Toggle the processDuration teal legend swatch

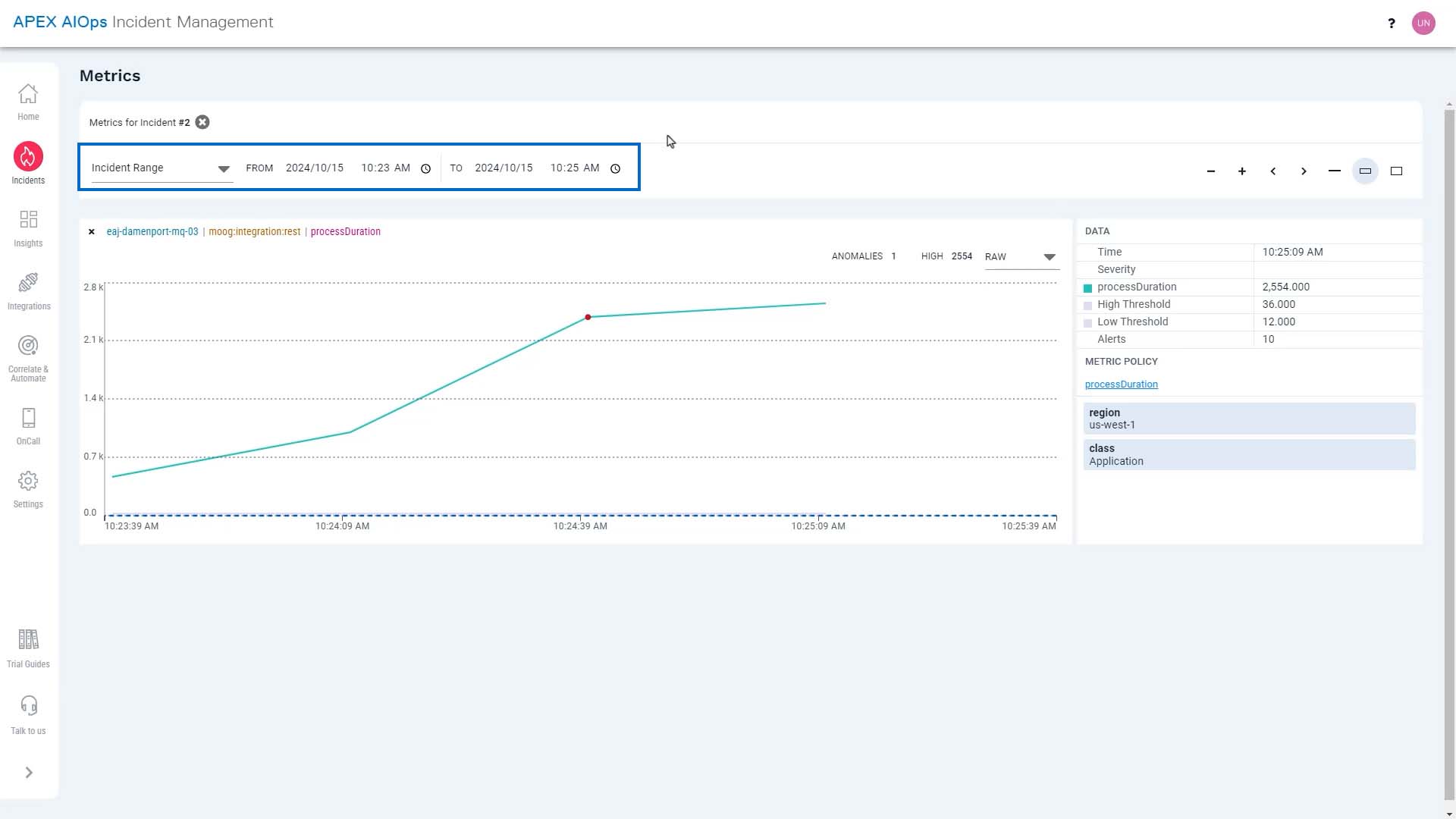[1087, 288]
